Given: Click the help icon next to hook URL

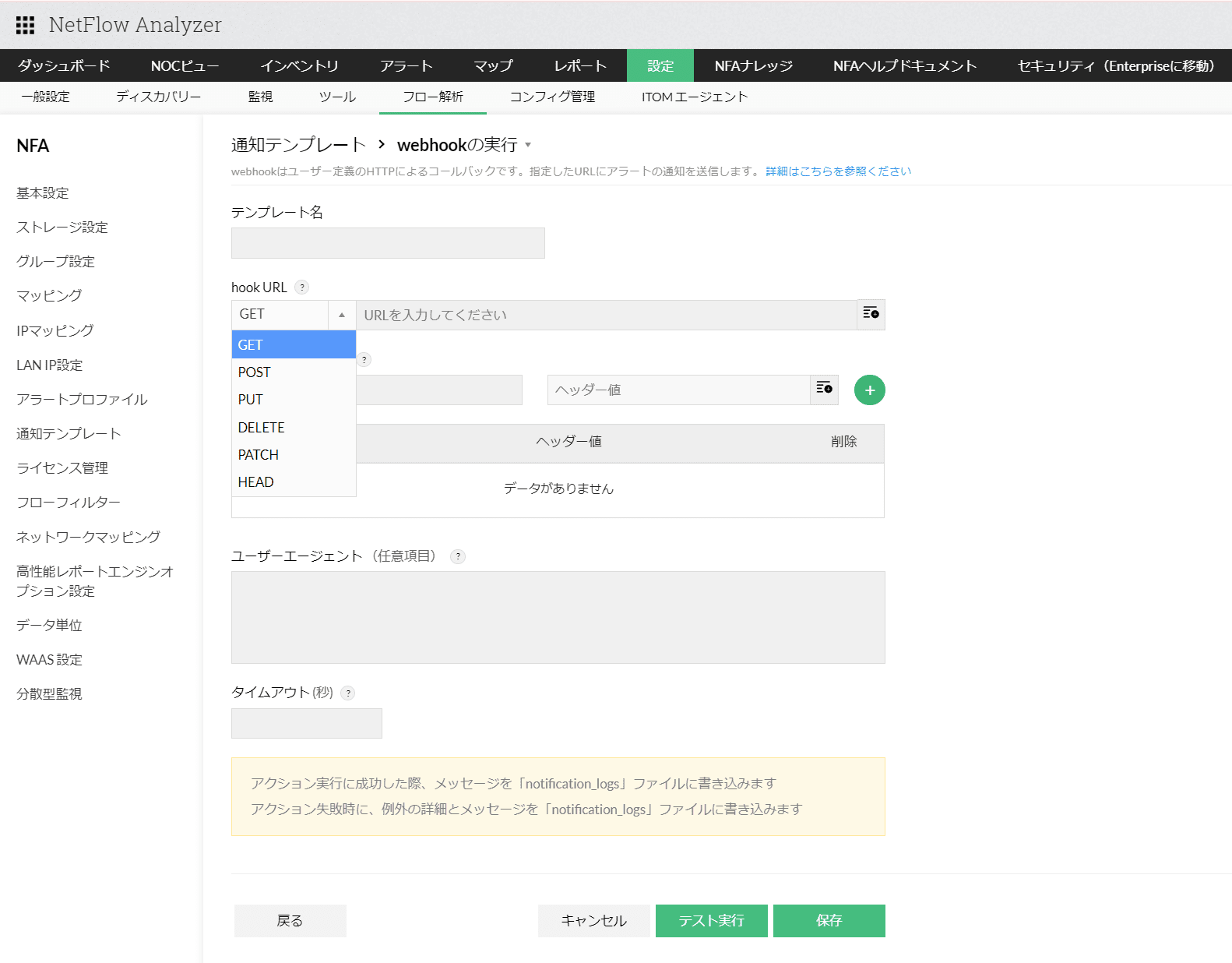Looking at the screenshot, I should click(x=302, y=287).
